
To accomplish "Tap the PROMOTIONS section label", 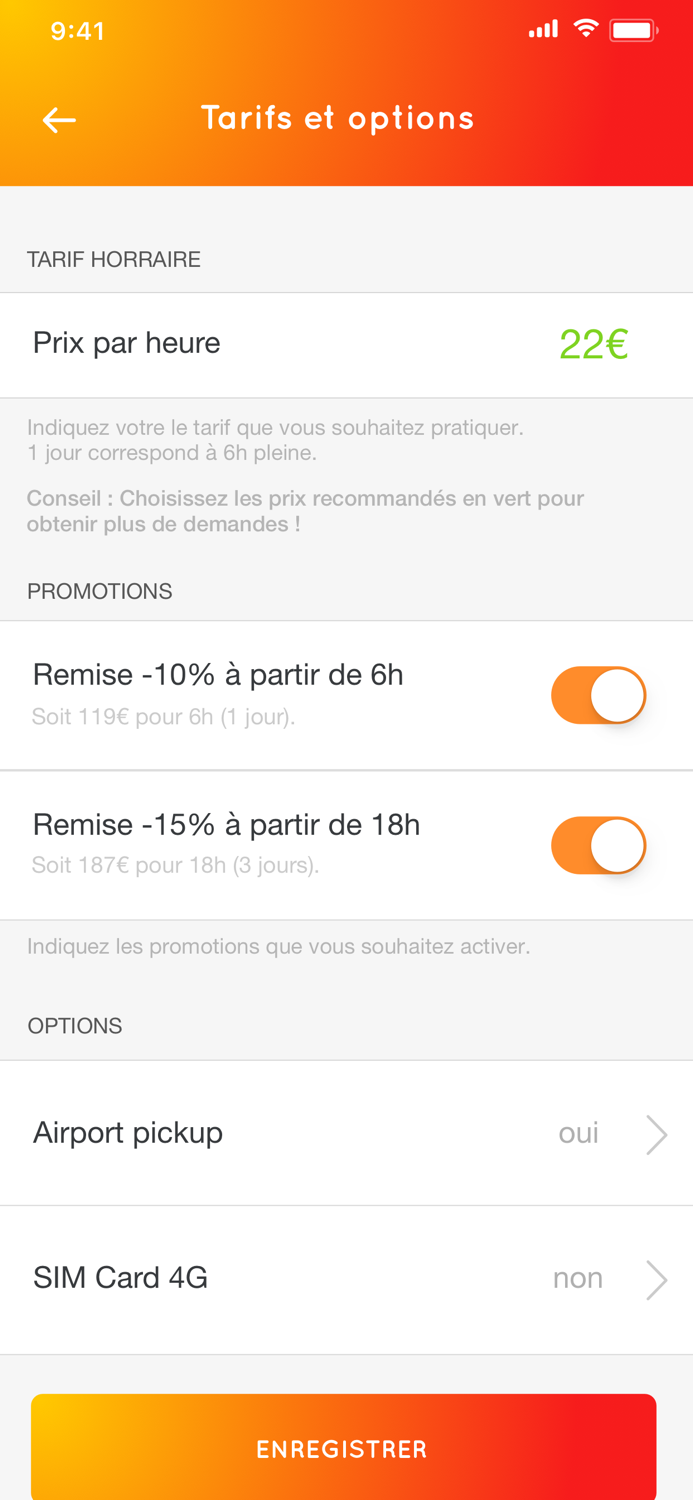I will coord(100,591).
